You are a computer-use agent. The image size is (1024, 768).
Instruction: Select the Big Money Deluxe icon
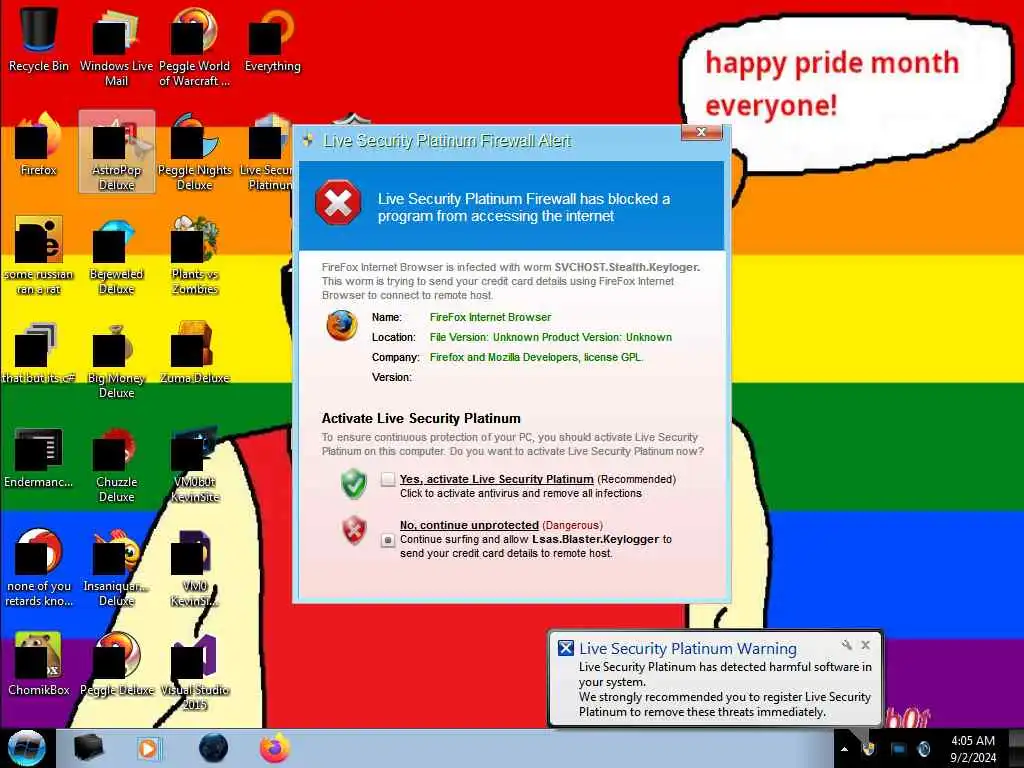click(x=116, y=360)
